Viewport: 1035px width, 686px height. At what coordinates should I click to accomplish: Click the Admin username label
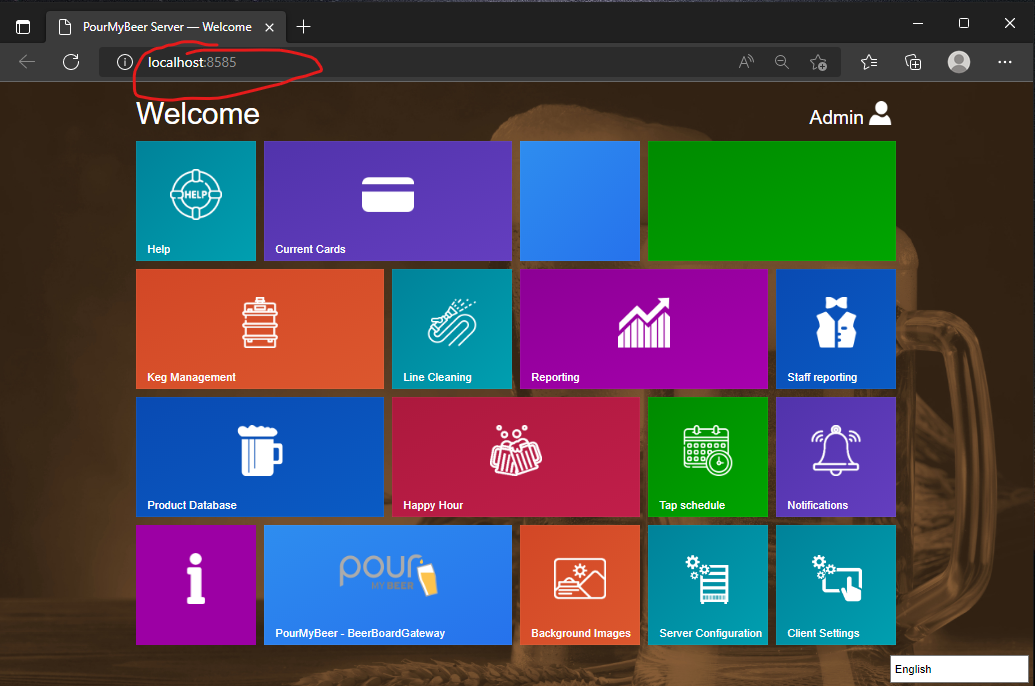point(836,117)
